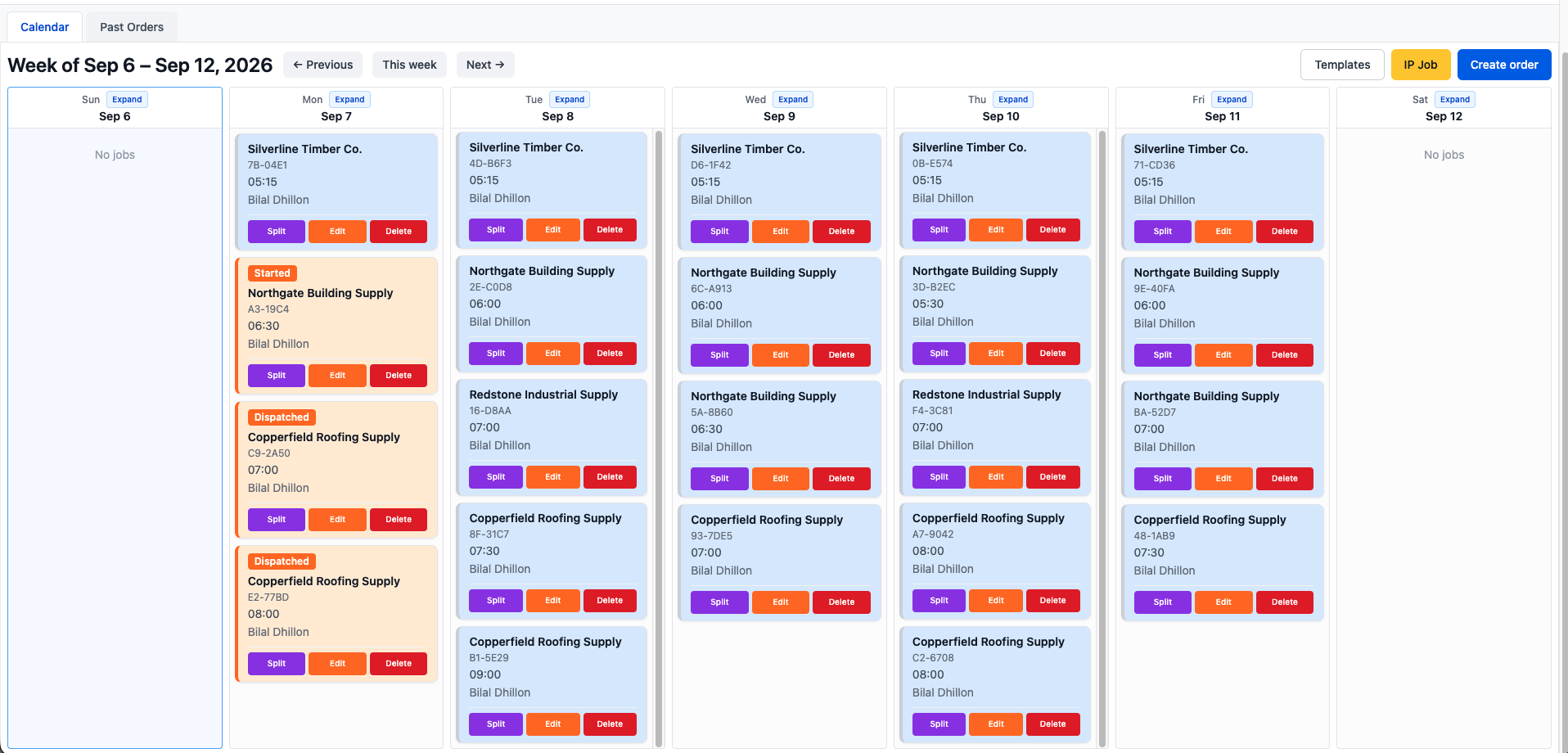The height and width of the screenshot is (753, 1568).
Task: Expand the Thu Sep 10 column
Action: point(1013,100)
